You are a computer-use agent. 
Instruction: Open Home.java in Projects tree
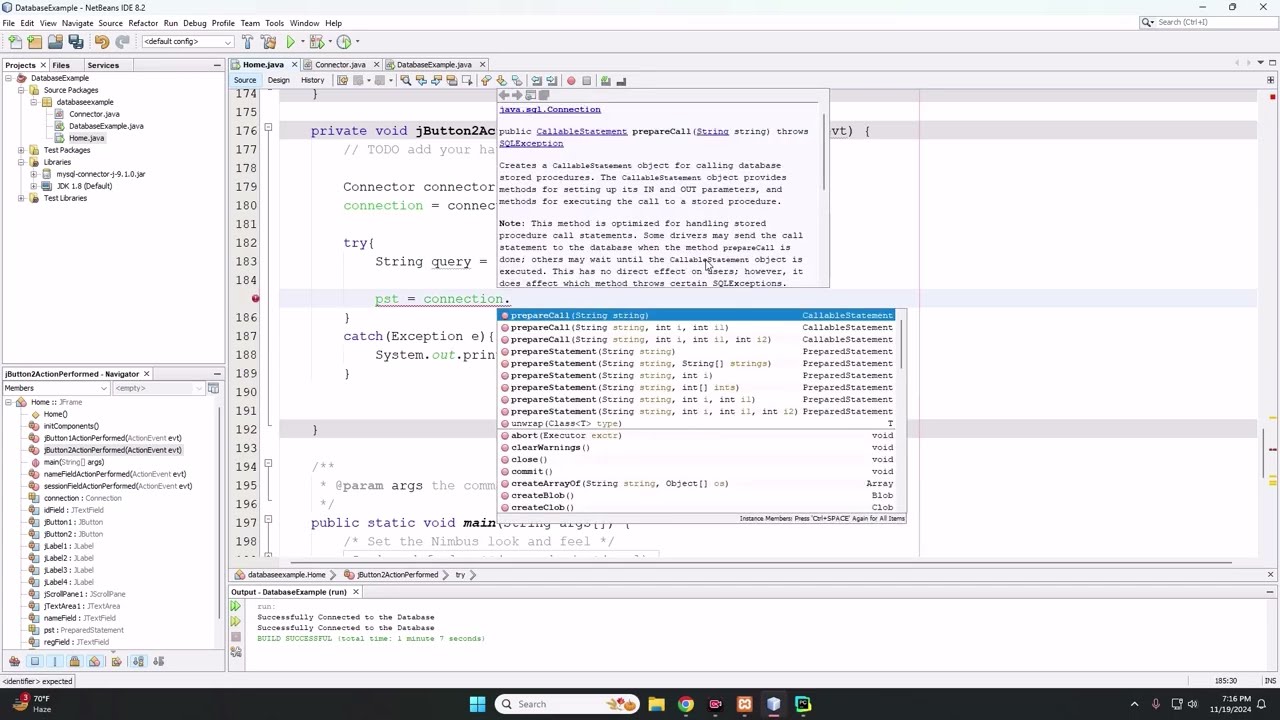point(86,138)
